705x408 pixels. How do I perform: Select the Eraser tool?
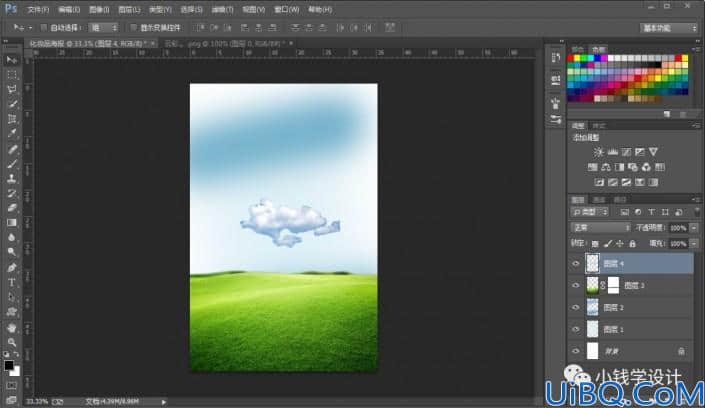click(12, 208)
